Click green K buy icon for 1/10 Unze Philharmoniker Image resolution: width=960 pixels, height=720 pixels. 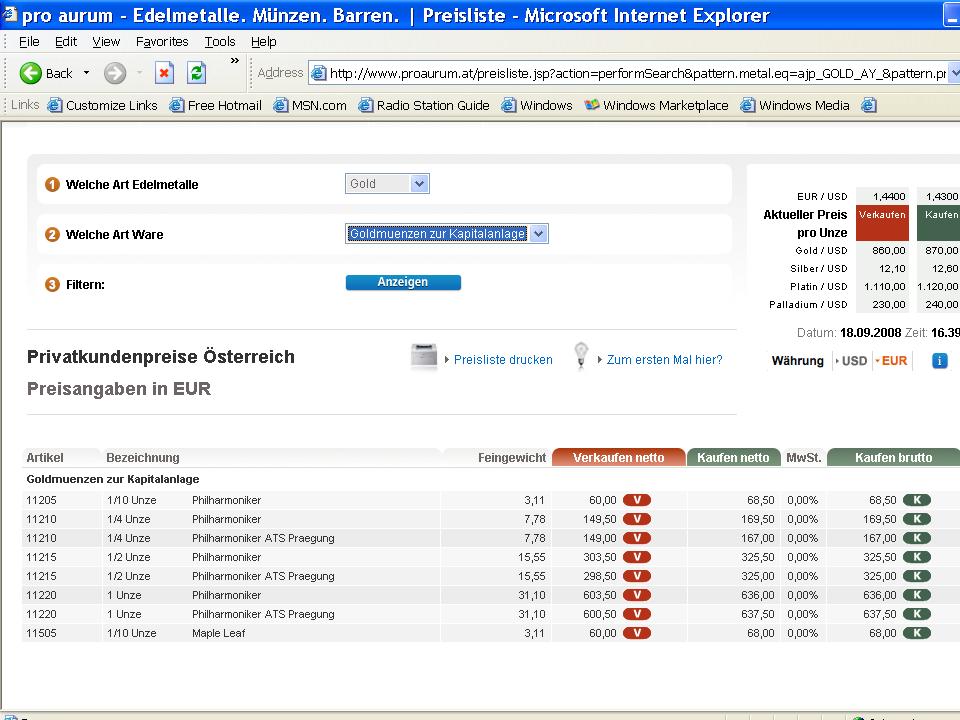916,500
